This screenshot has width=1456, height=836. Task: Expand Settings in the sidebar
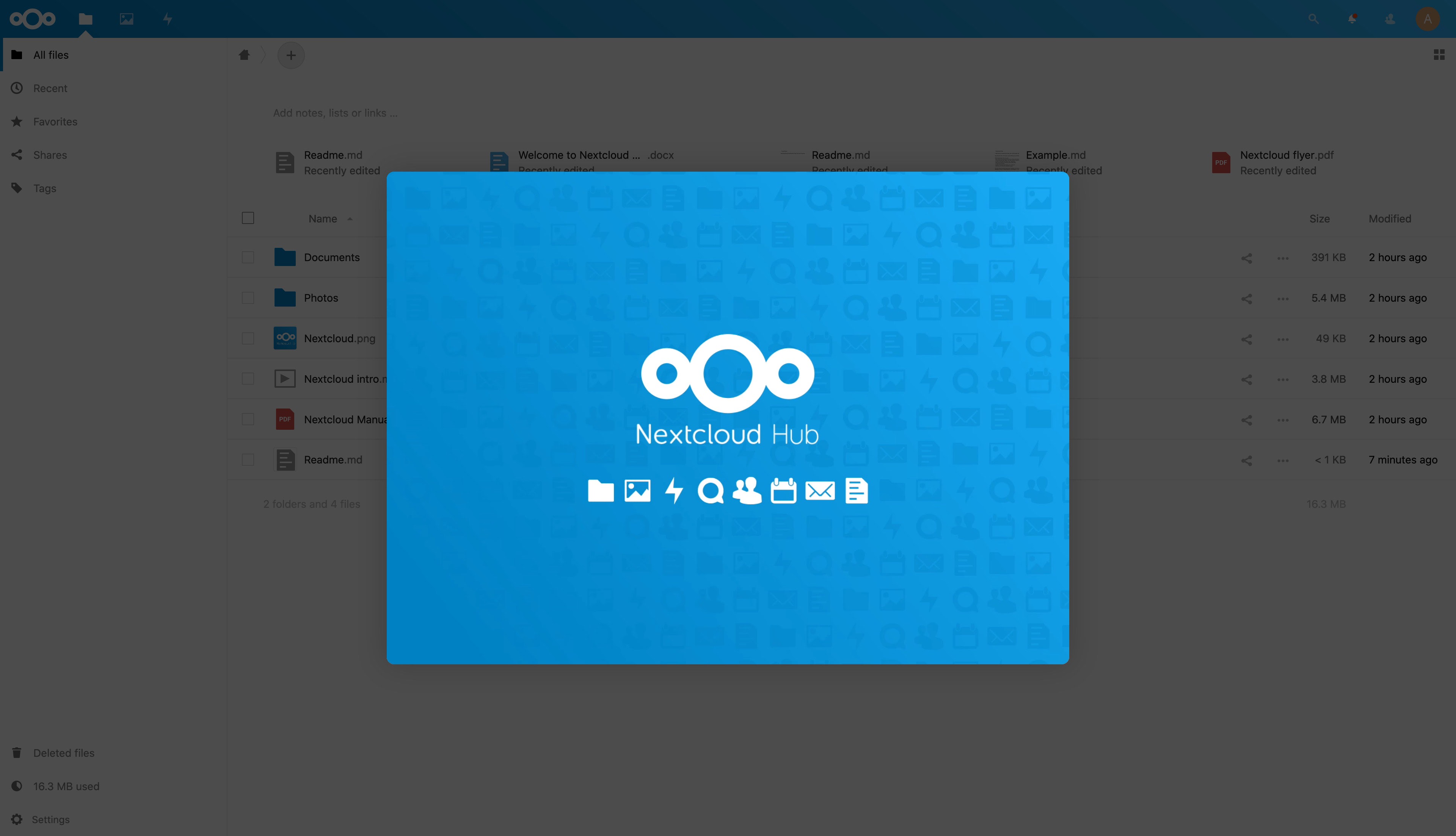pos(50,819)
